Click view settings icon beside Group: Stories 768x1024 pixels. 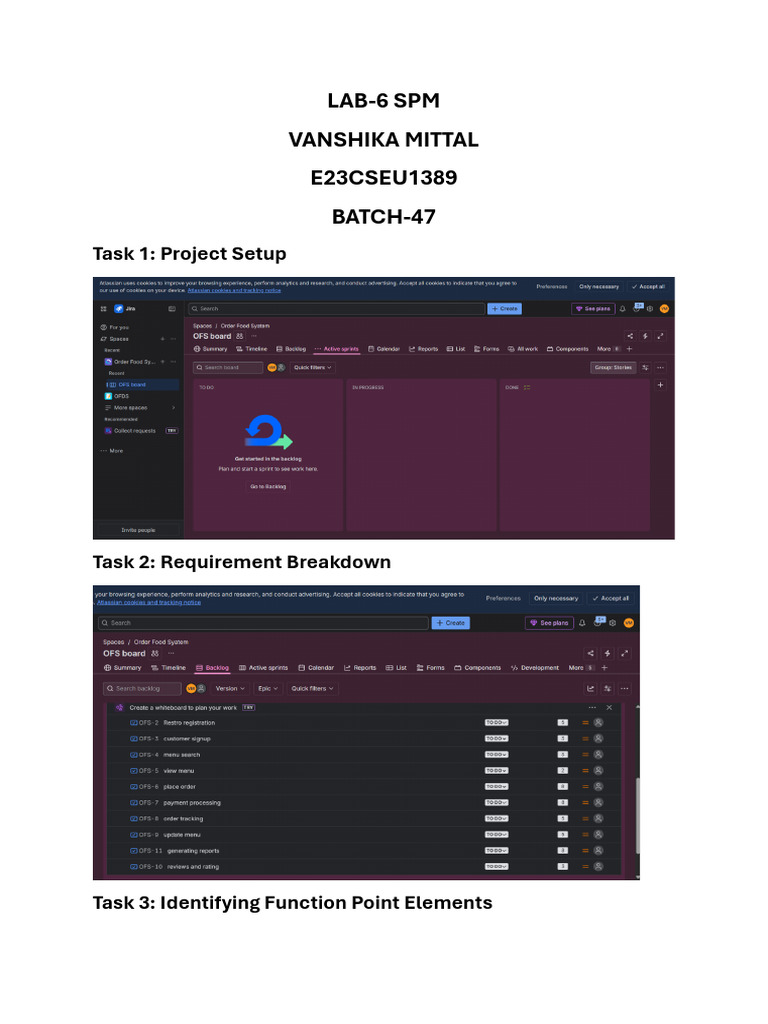(645, 368)
